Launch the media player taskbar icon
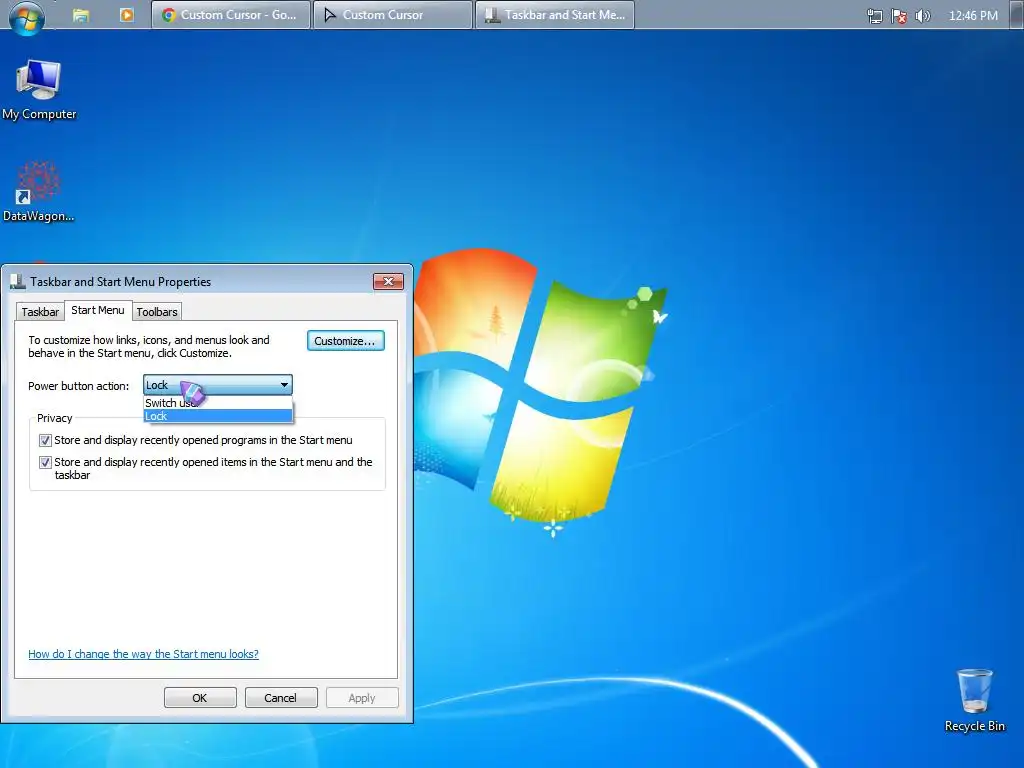The height and width of the screenshot is (768, 1024). [127, 14]
